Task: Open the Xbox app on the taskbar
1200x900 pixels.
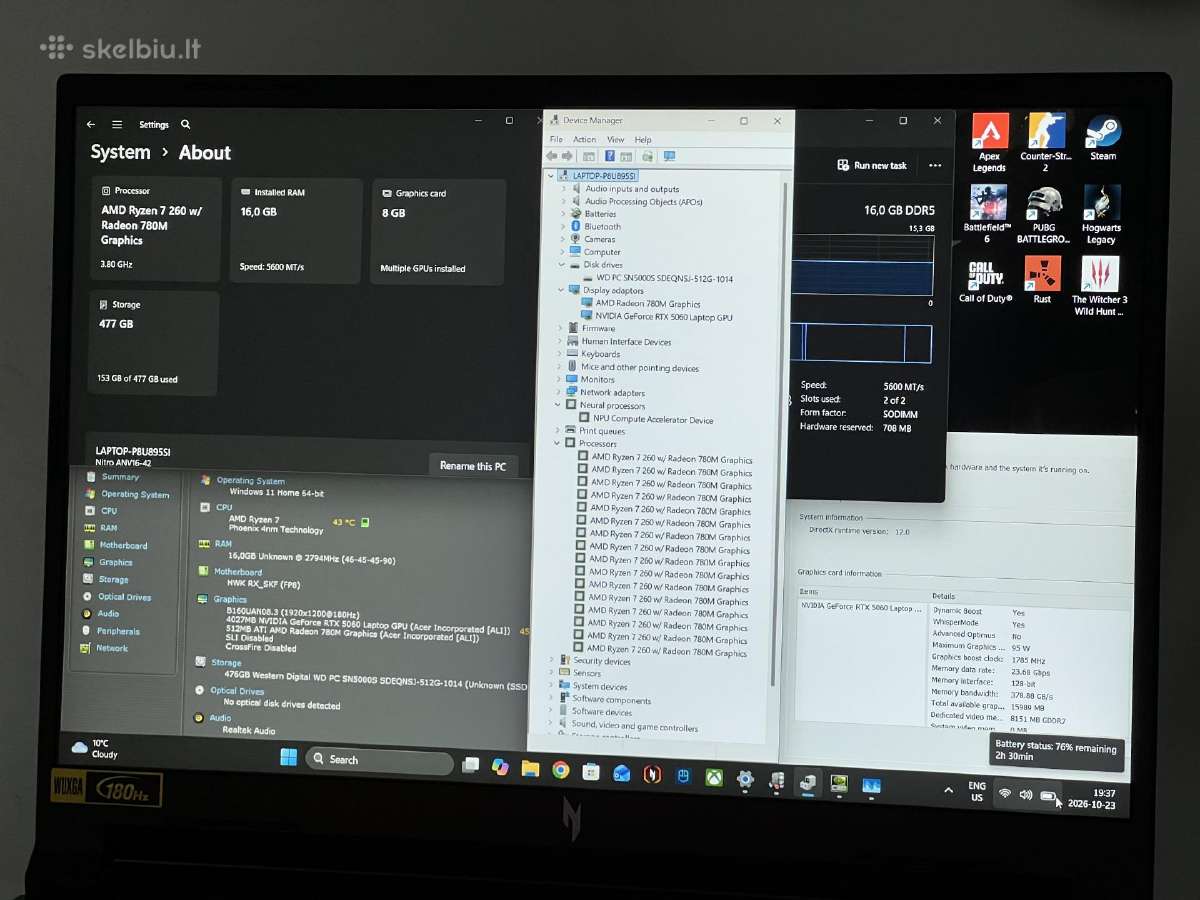Action: coord(714,777)
